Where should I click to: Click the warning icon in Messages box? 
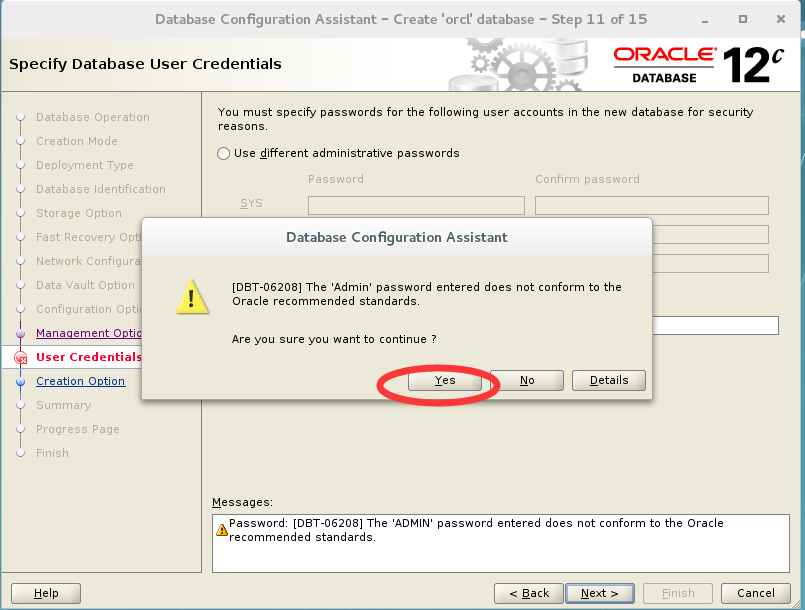[222, 530]
